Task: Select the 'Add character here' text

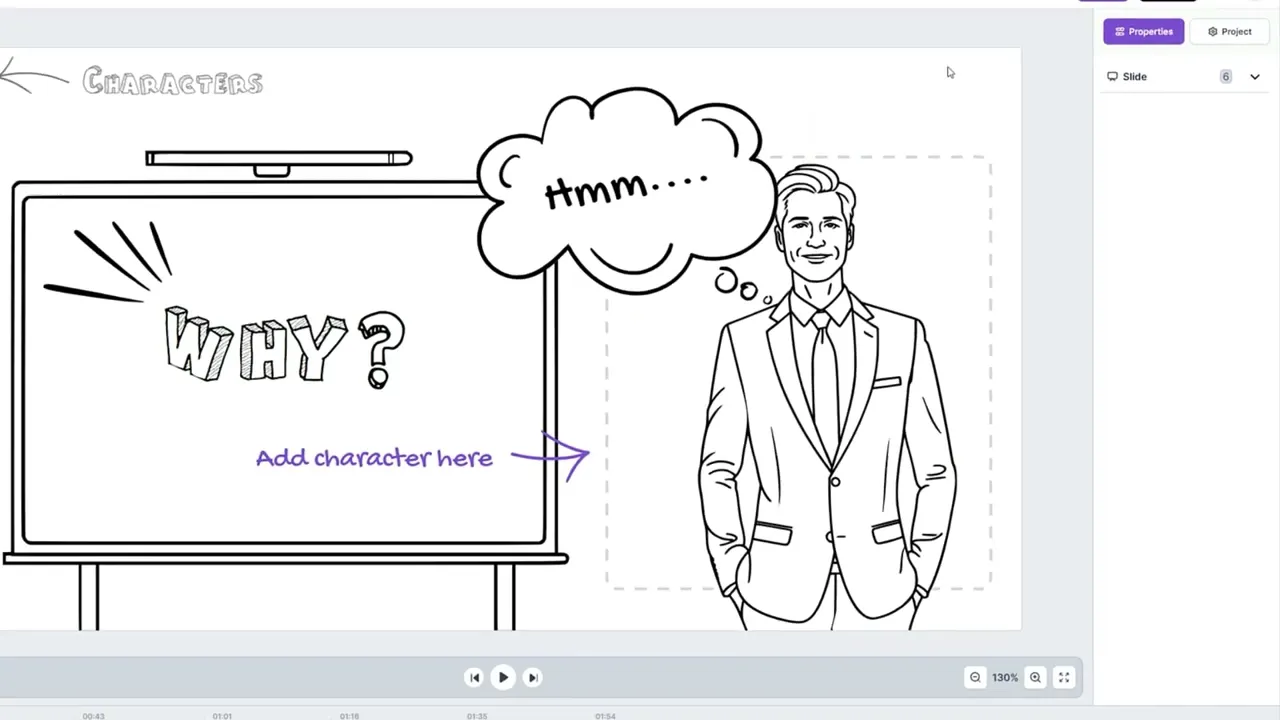Action: (374, 458)
